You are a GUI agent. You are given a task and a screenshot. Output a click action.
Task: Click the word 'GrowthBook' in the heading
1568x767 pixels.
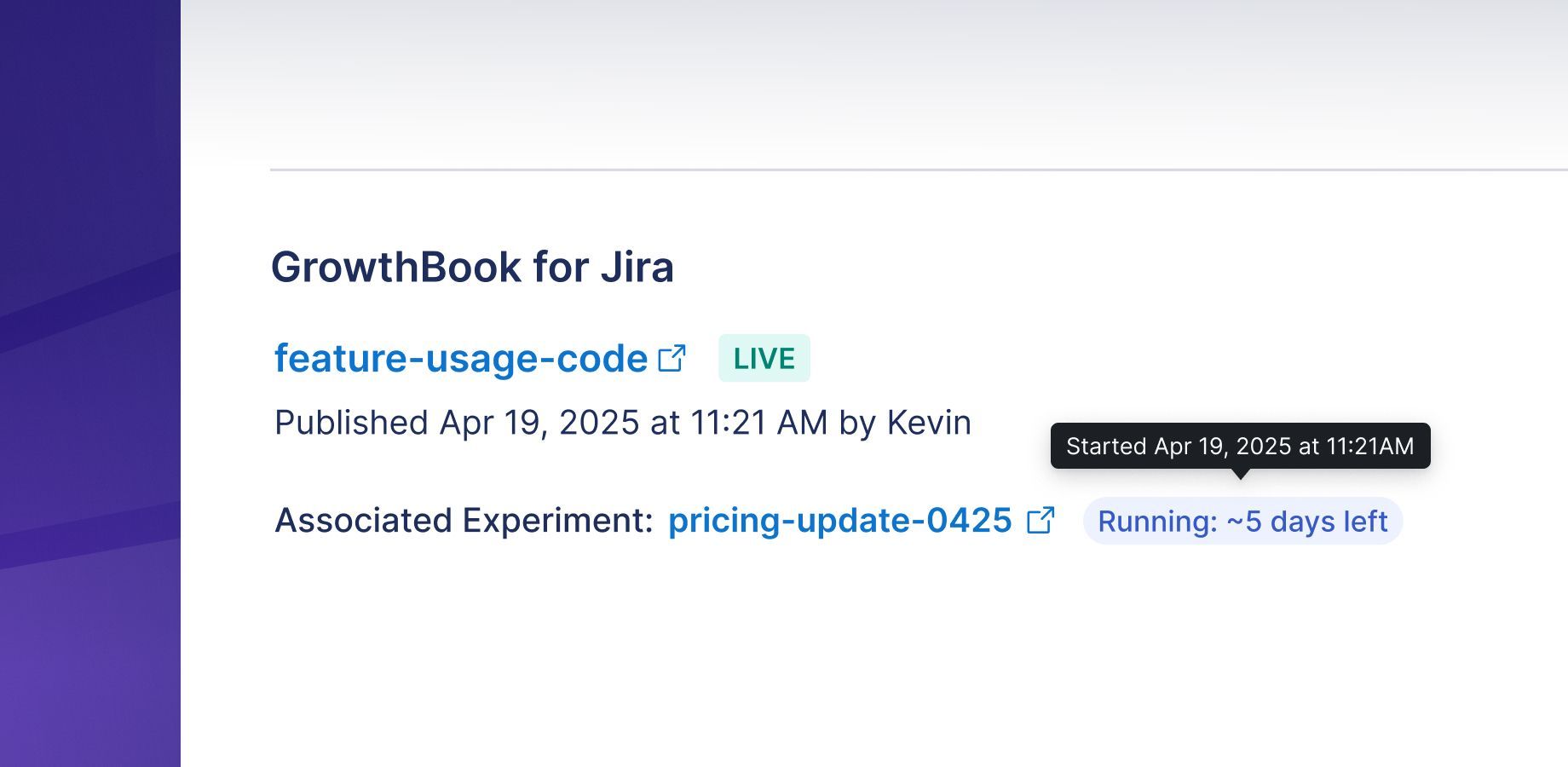click(395, 268)
